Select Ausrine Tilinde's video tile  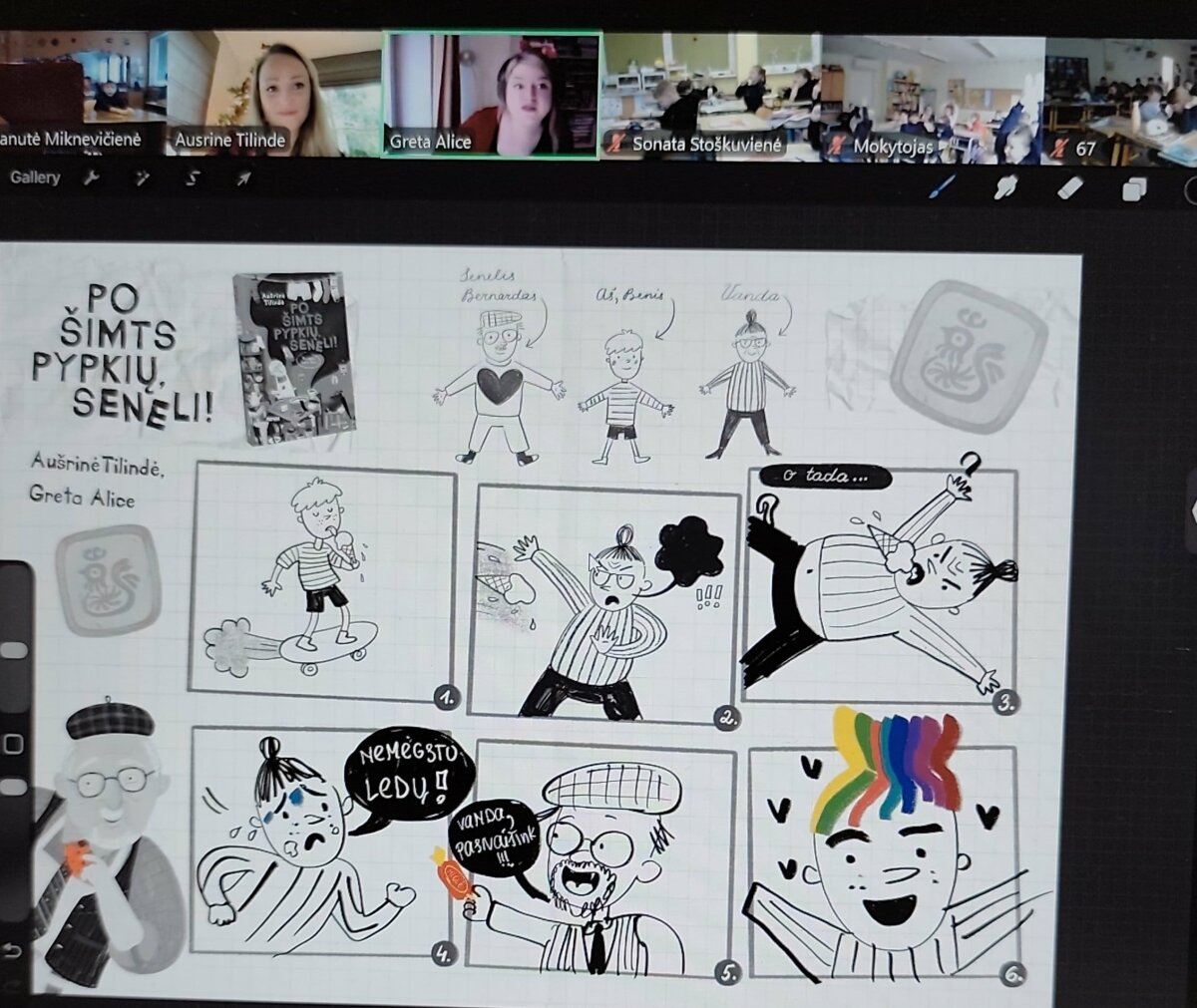click(x=273, y=94)
